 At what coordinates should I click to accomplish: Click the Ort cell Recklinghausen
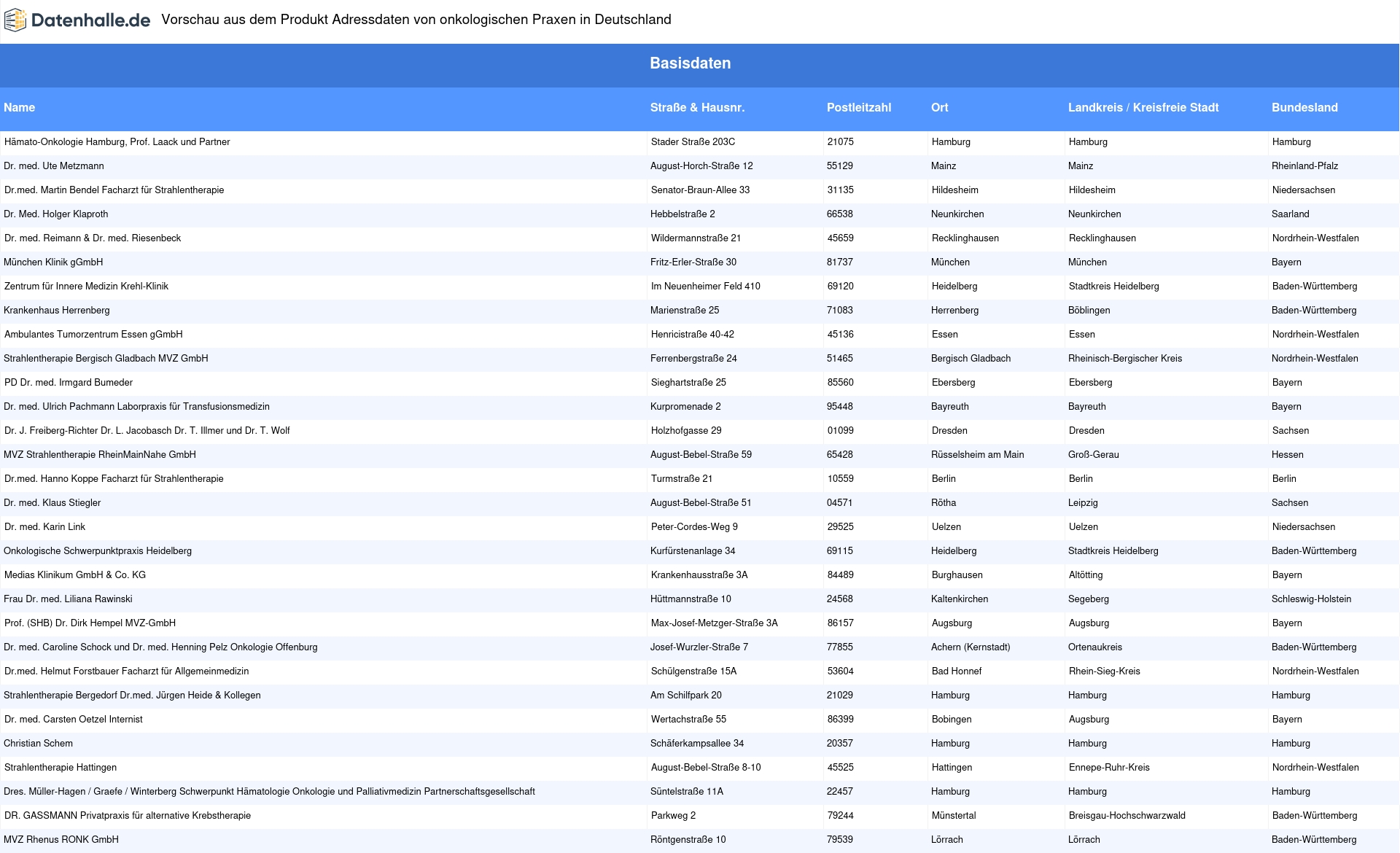click(x=965, y=238)
